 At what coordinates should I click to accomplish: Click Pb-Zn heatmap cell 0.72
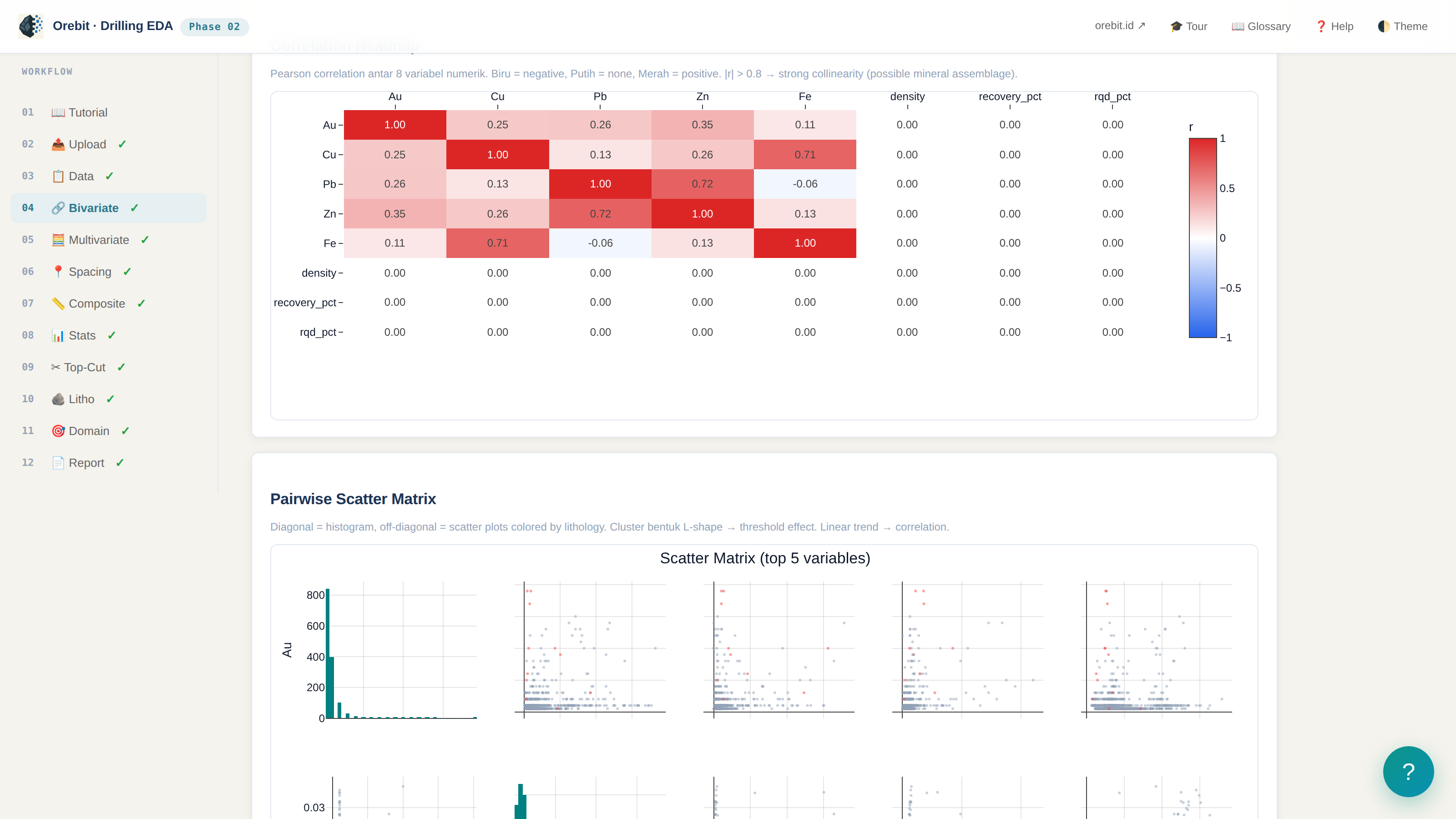(703, 184)
